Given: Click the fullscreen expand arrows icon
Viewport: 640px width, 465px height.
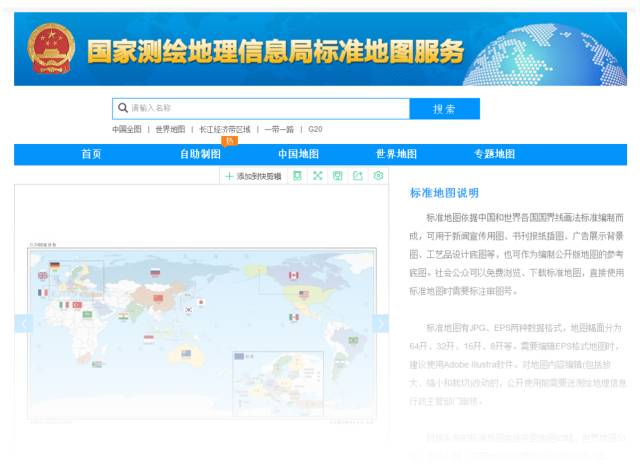Looking at the screenshot, I should tap(318, 176).
